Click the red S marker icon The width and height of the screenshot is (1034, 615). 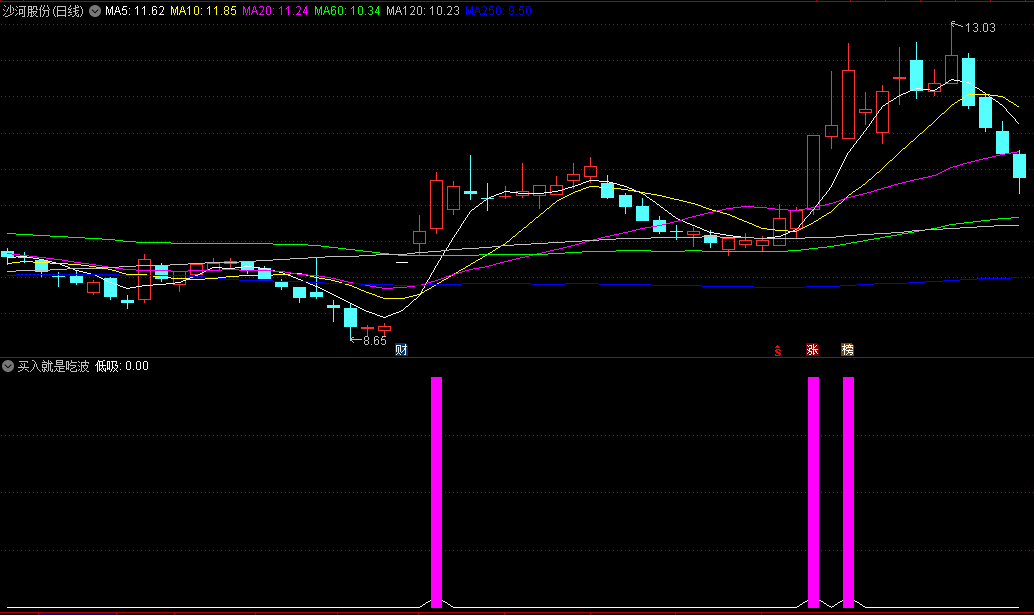(778, 351)
